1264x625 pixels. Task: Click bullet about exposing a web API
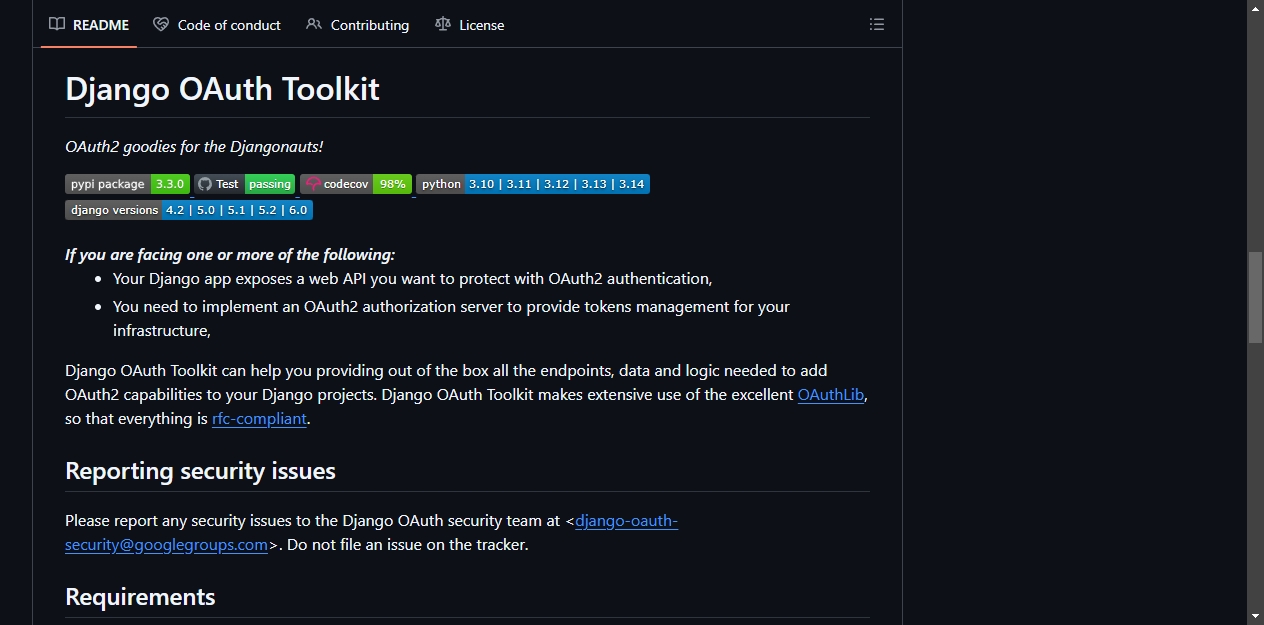coord(412,279)
